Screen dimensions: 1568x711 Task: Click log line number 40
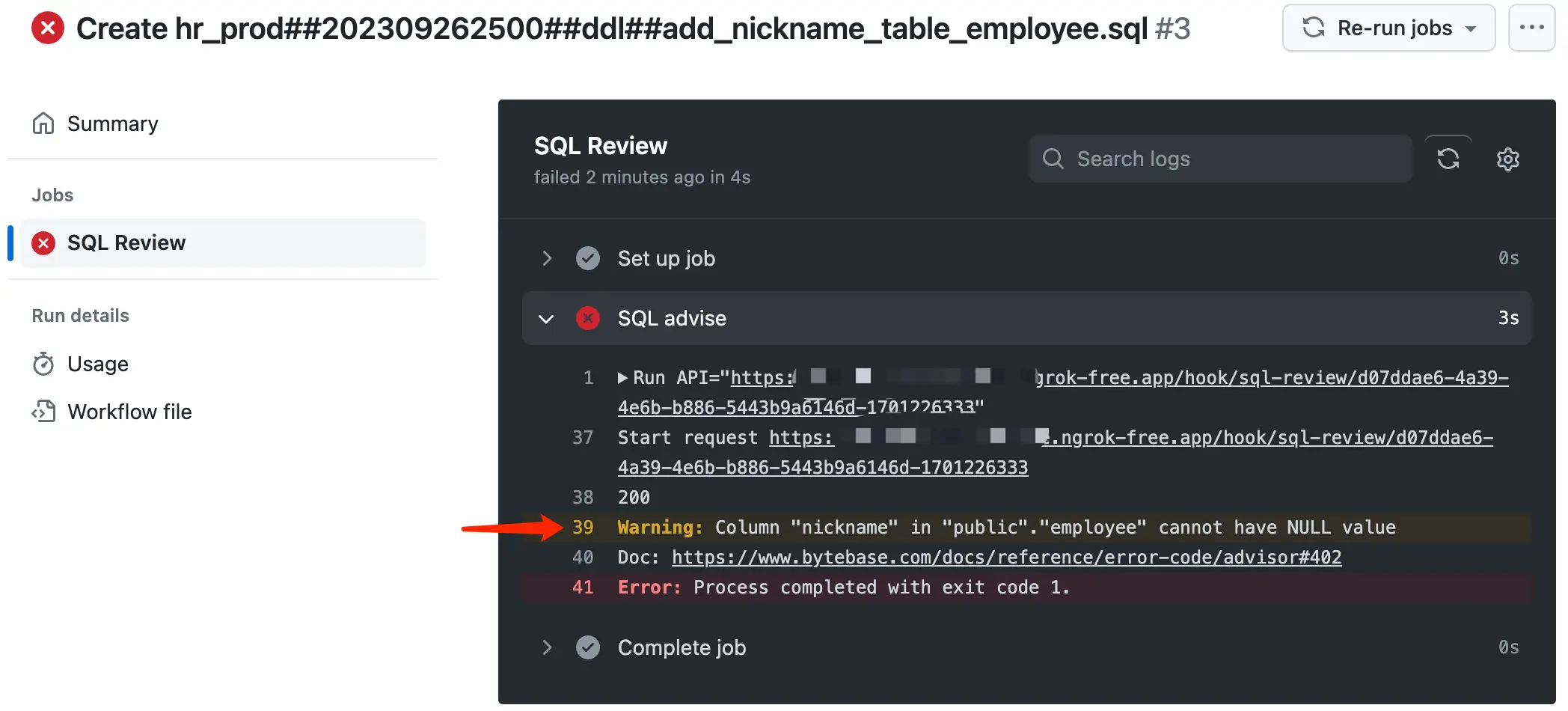pos(583,558)
